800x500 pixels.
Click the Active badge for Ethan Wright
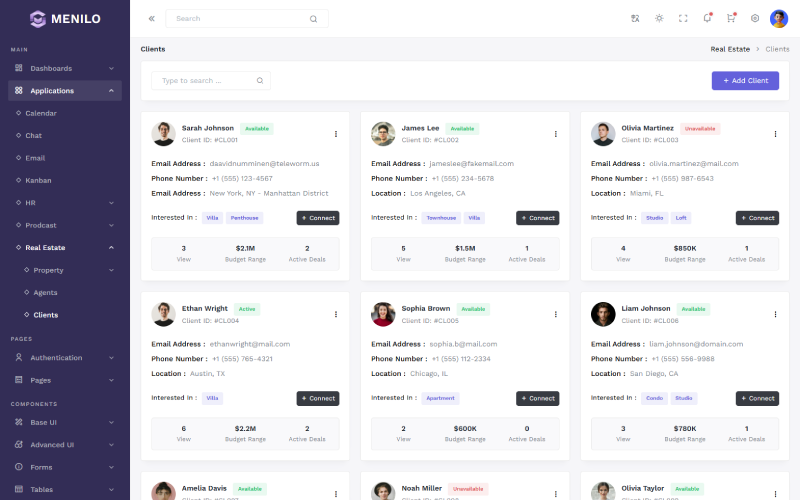point(247,309)
